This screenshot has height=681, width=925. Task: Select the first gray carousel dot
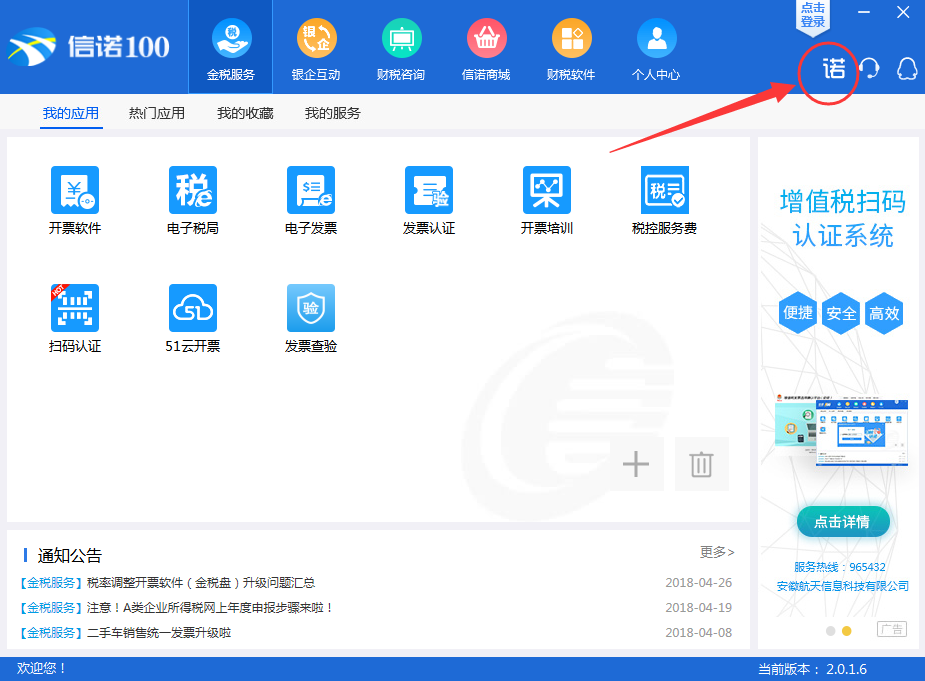tap(831, 631)
